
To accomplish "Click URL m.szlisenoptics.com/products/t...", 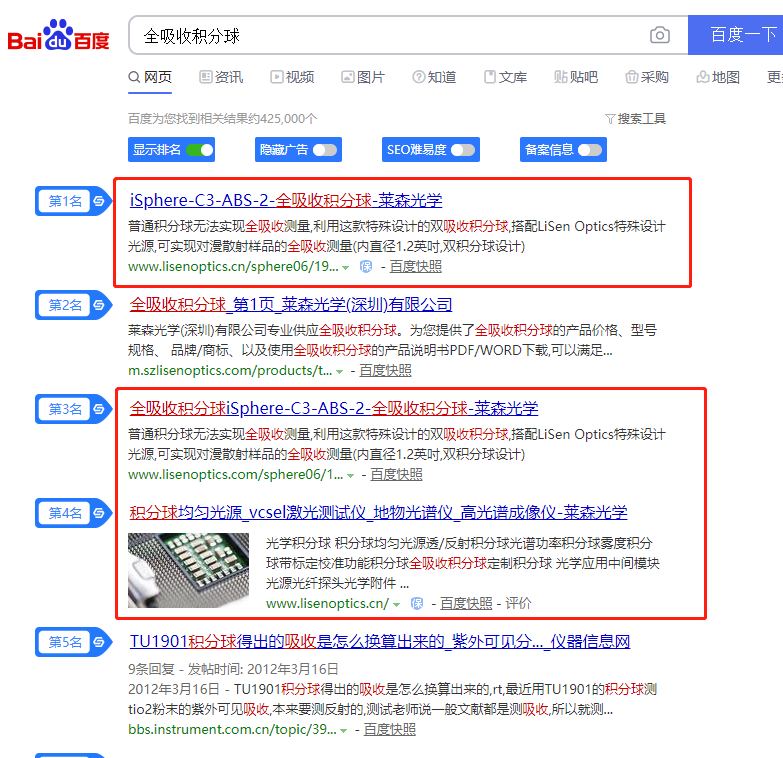I will [230, 371].
